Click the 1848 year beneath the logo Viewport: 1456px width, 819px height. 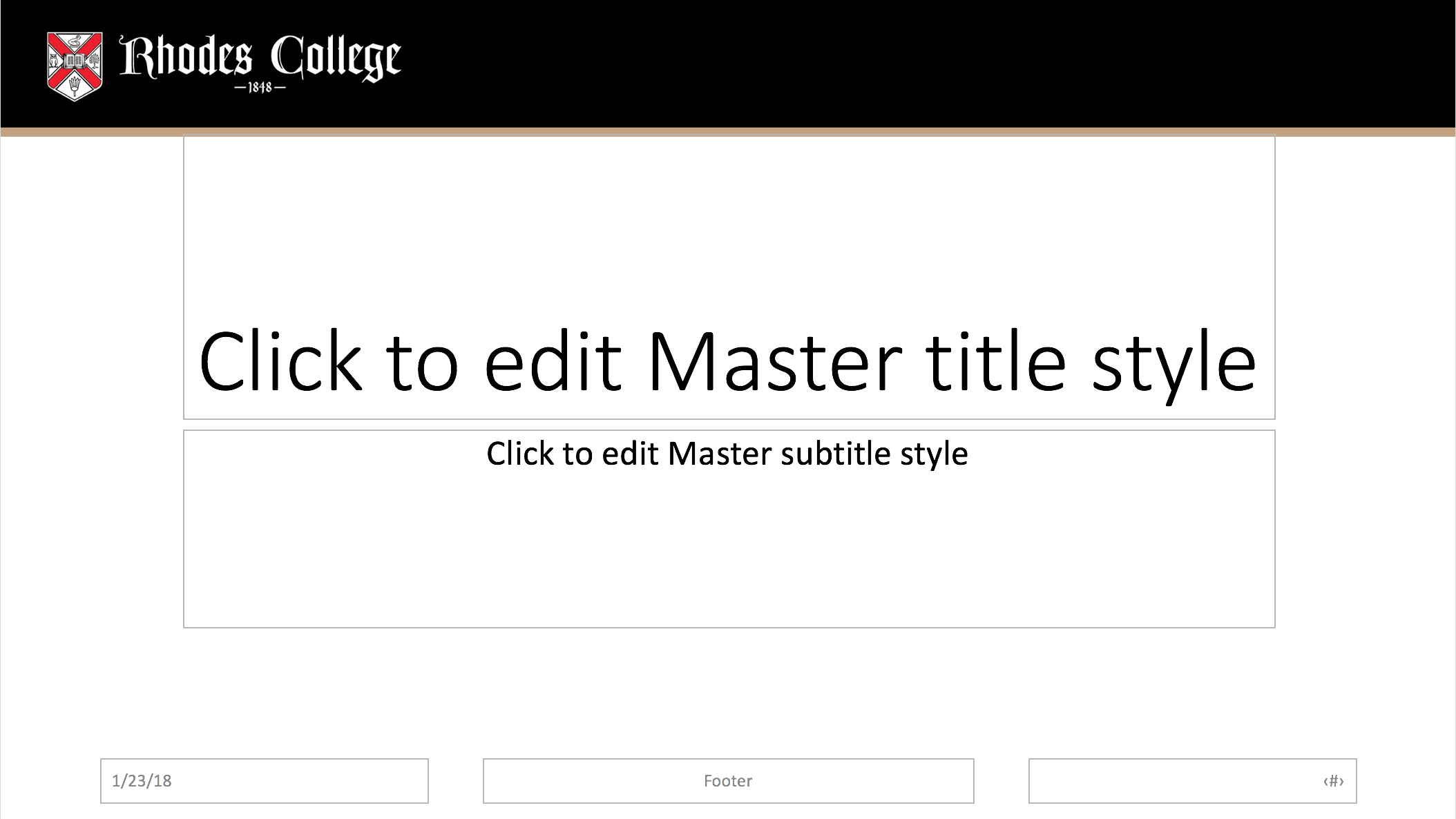pyautogui.click(x=260, y=88)
